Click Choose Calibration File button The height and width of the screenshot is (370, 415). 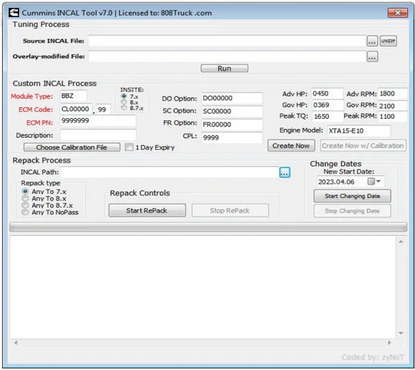point(72,147)
